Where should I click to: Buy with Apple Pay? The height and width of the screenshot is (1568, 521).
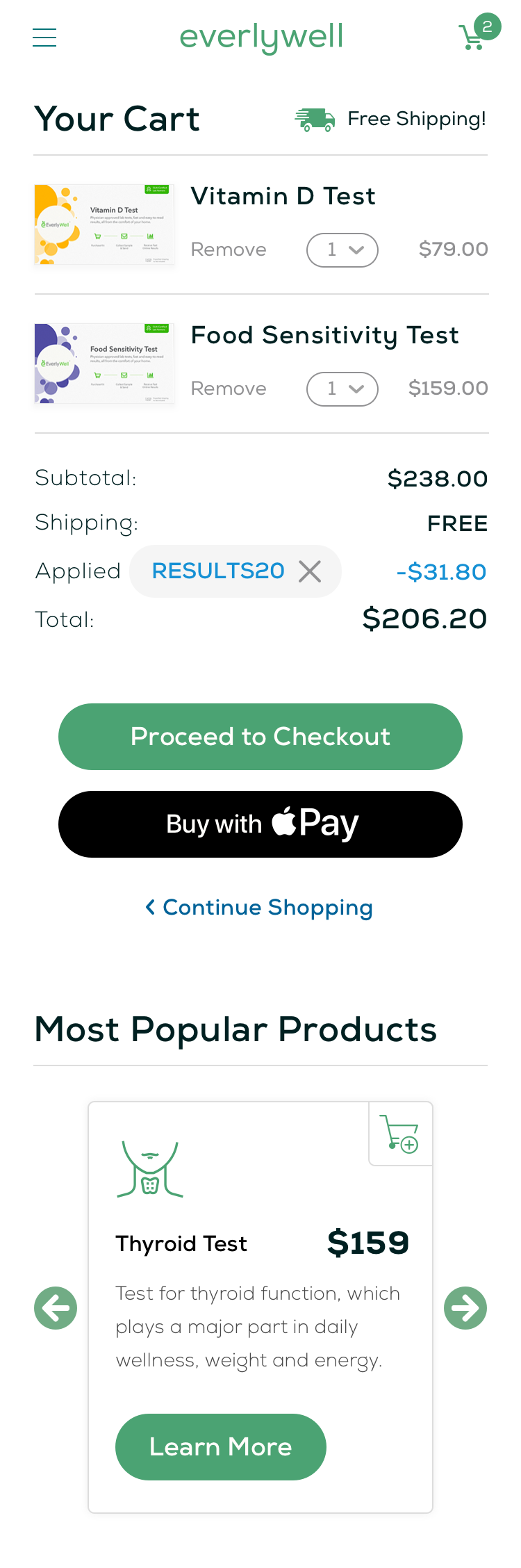coord(260,824)
